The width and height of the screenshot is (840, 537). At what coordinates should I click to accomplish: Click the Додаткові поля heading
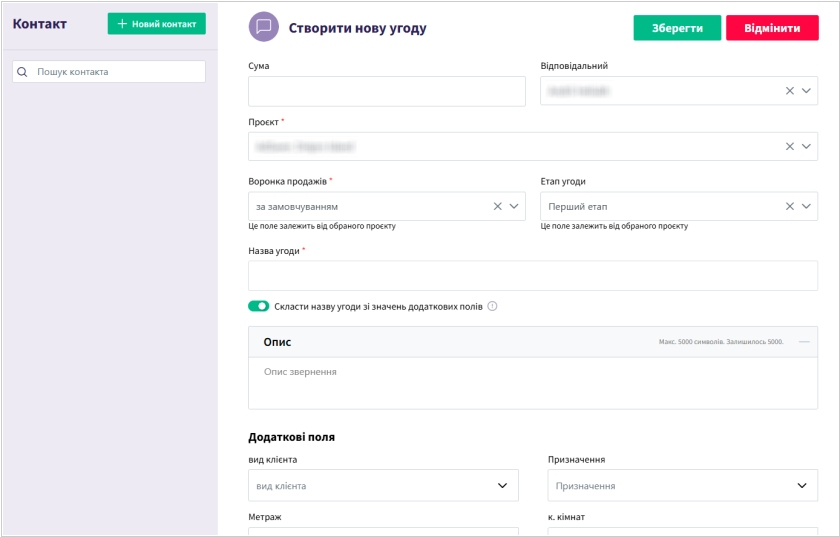[291, 437]
